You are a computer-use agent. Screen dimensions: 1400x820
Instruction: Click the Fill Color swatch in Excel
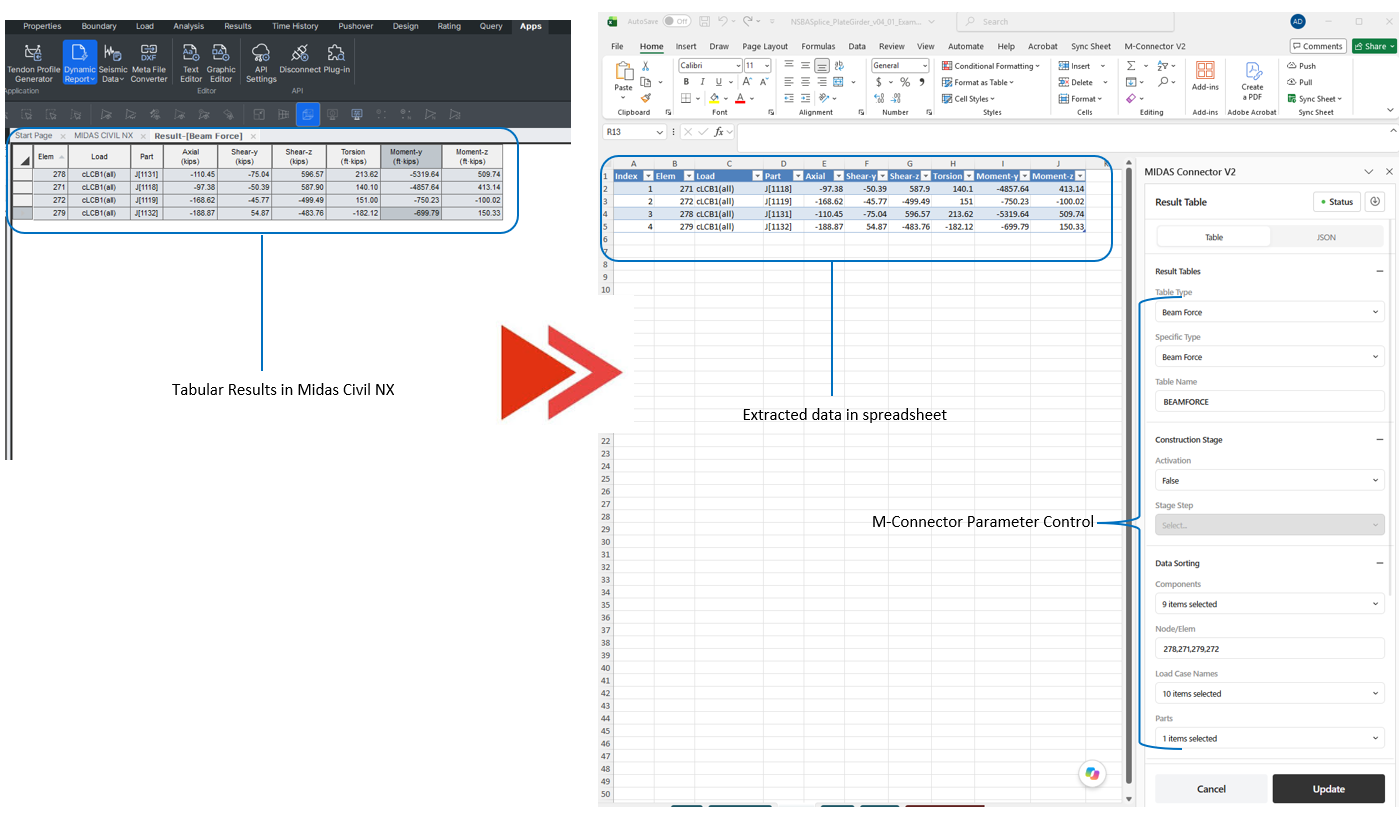714,99
